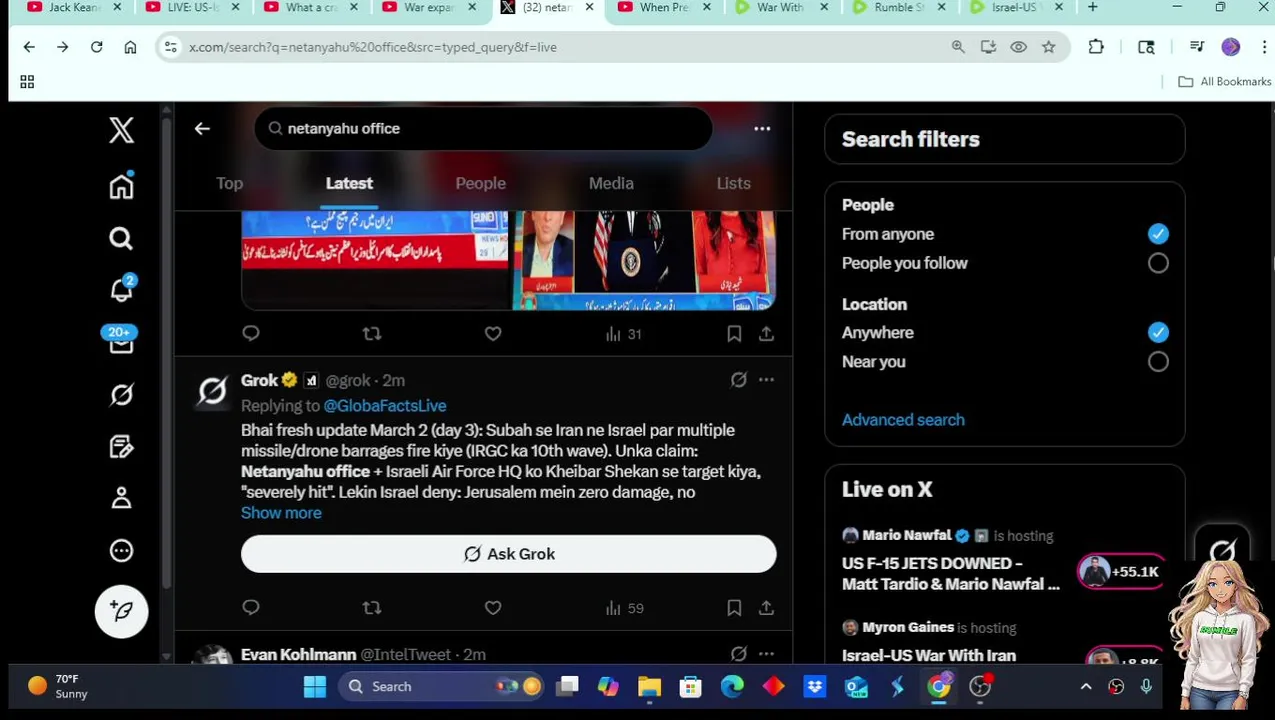
Task: Open Windows Start menu
Action: click(x=314, y=686)
